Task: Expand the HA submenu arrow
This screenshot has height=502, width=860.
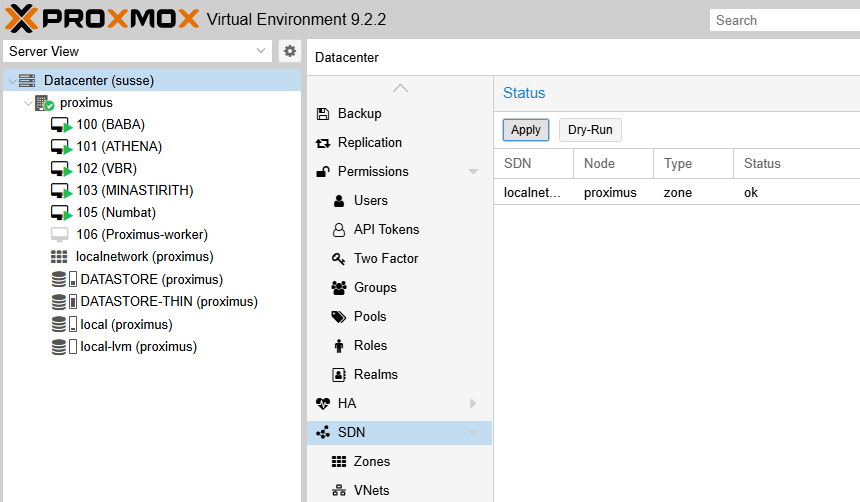Action: [473, 404]
